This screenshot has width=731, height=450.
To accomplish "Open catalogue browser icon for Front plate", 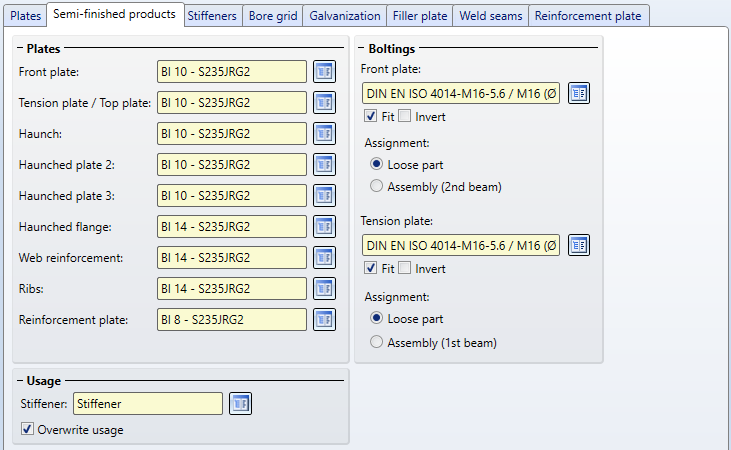I will (323, 72).
